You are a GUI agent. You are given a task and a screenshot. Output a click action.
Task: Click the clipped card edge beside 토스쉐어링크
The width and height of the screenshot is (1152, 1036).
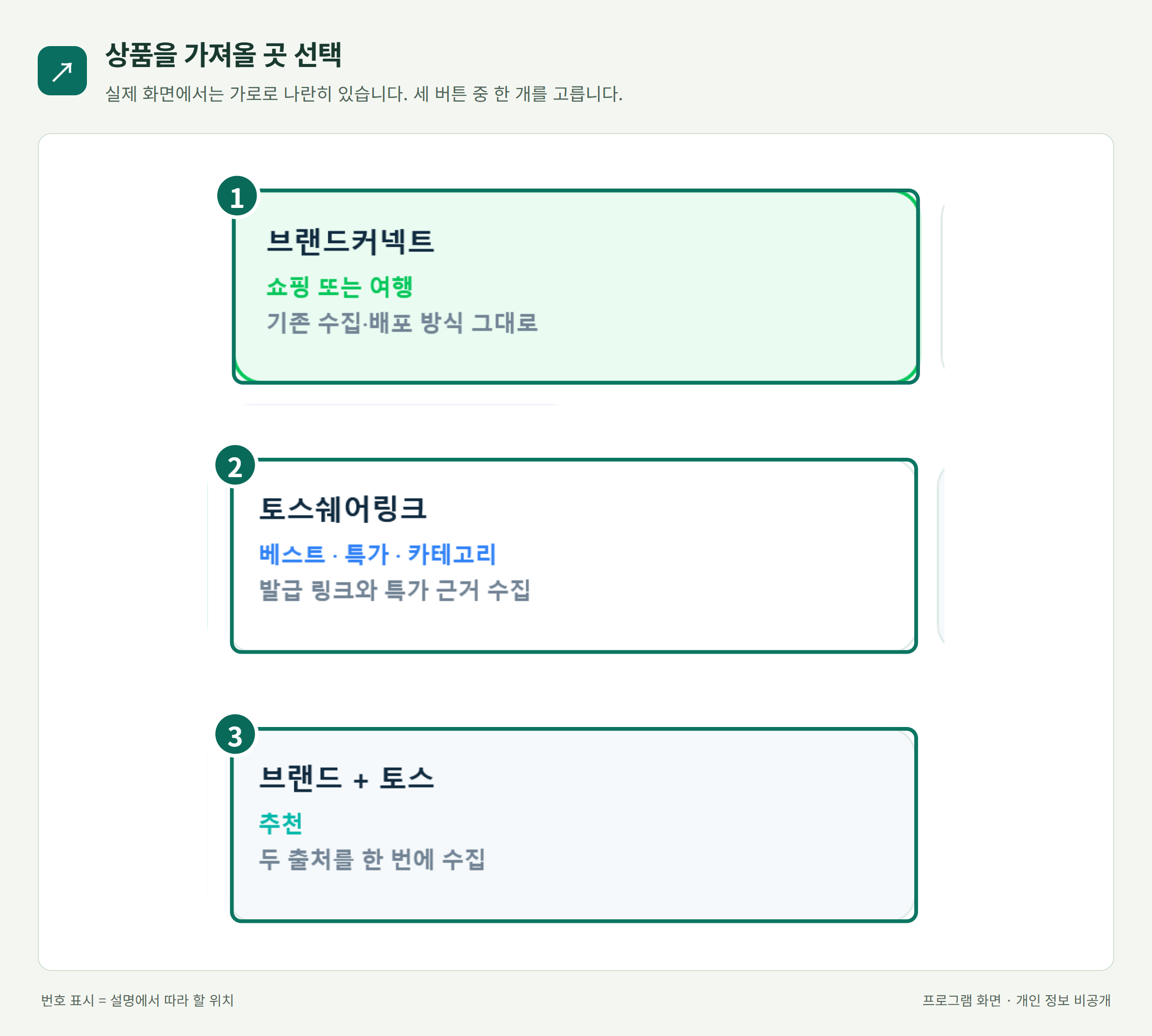[941, 556]
